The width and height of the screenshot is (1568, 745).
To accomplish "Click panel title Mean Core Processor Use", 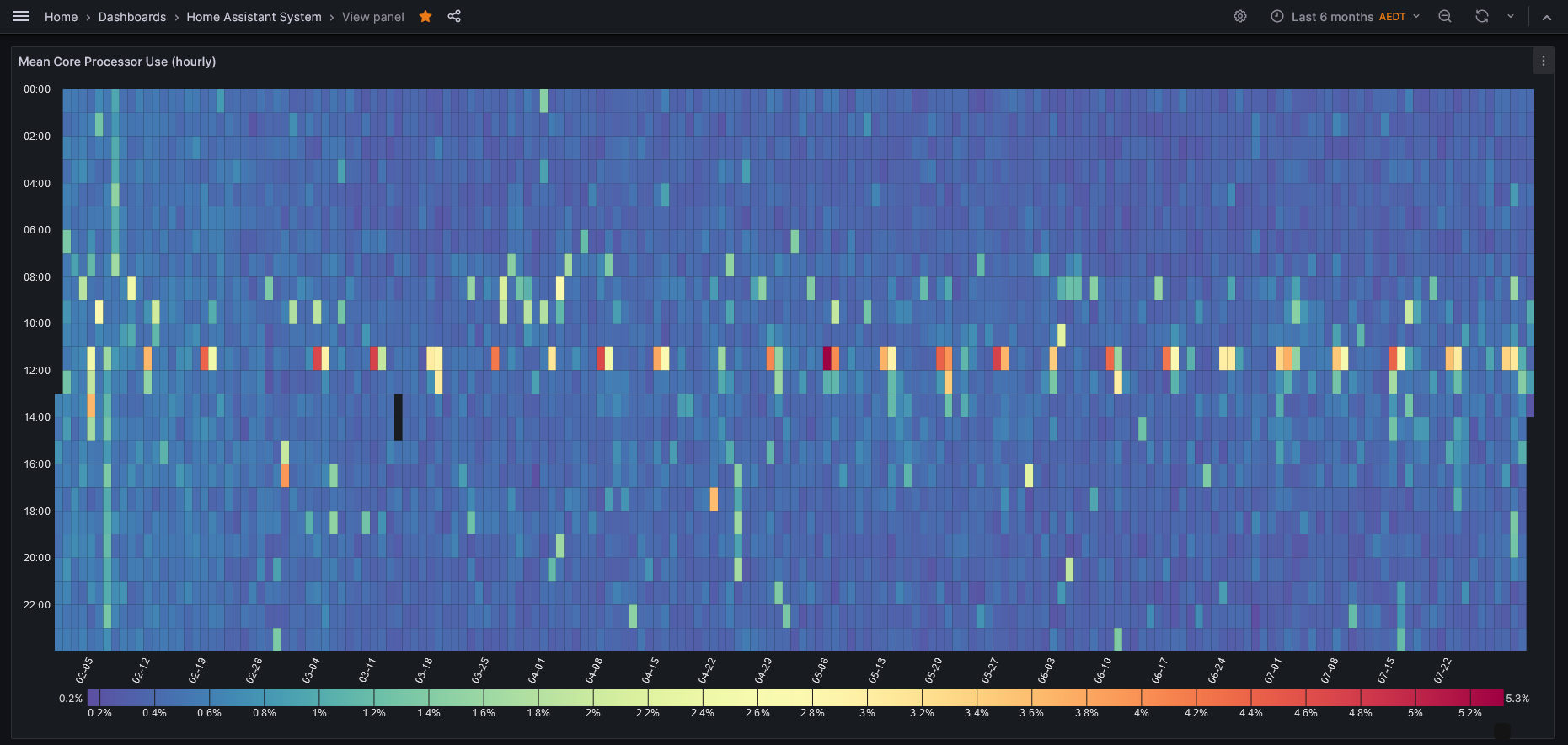I will [117, 62].
